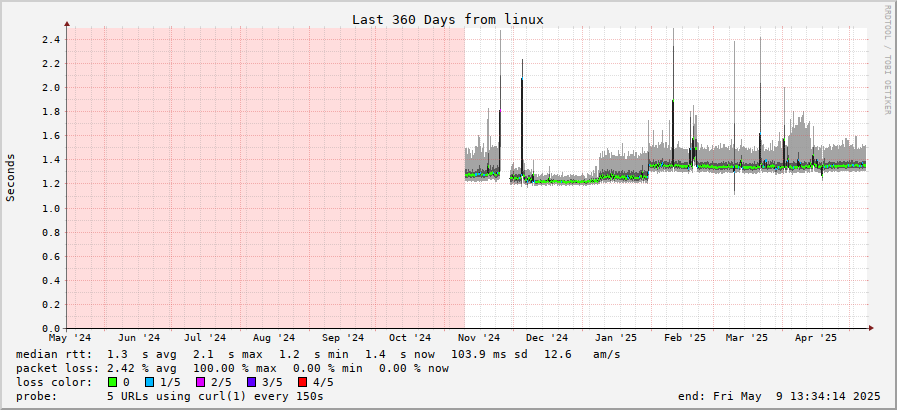The image size is (897, 410).
Task: Click the 'probe:' legend label
Action: (37, 396)
